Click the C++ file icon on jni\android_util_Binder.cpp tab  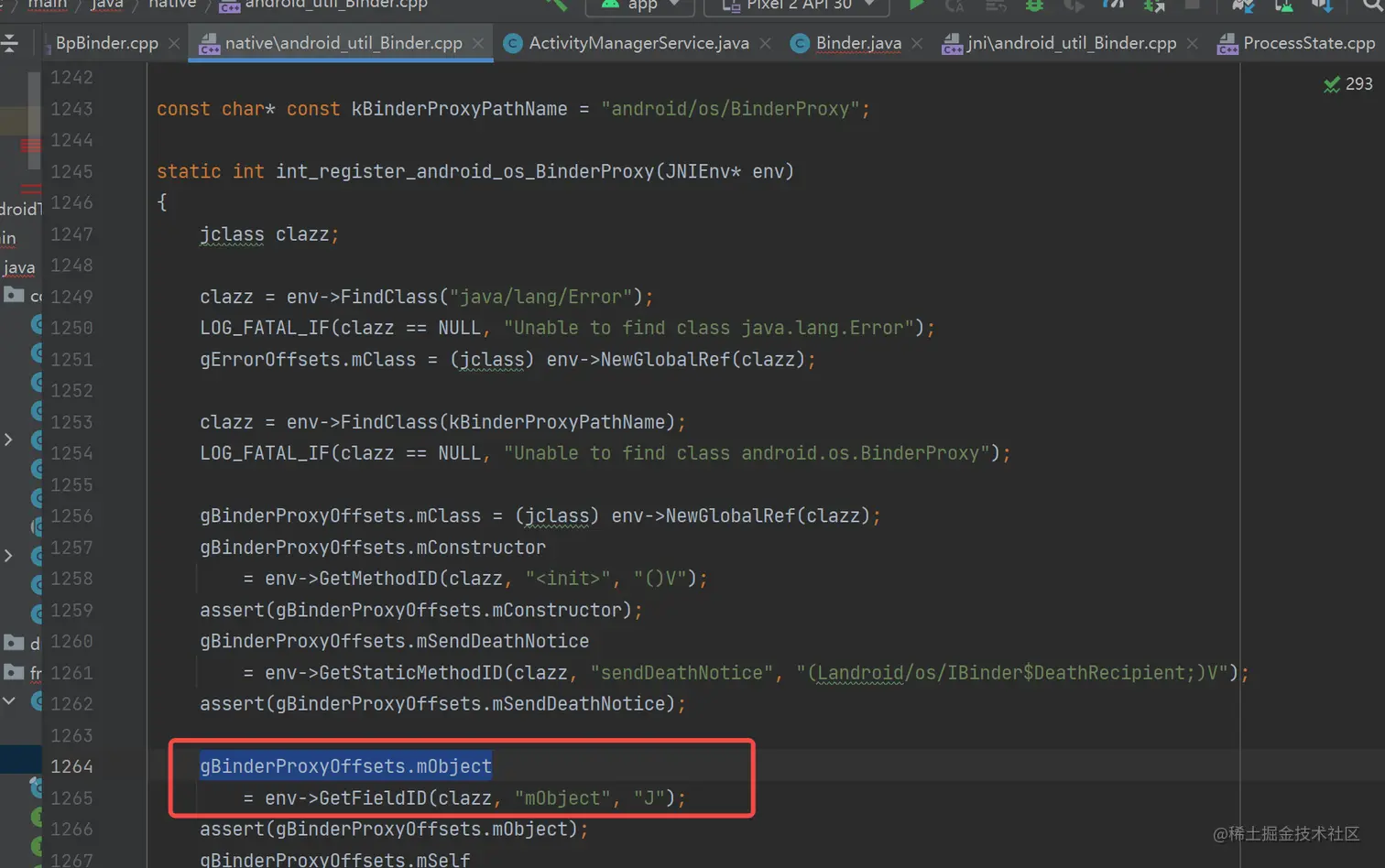[x=953, y=43]
